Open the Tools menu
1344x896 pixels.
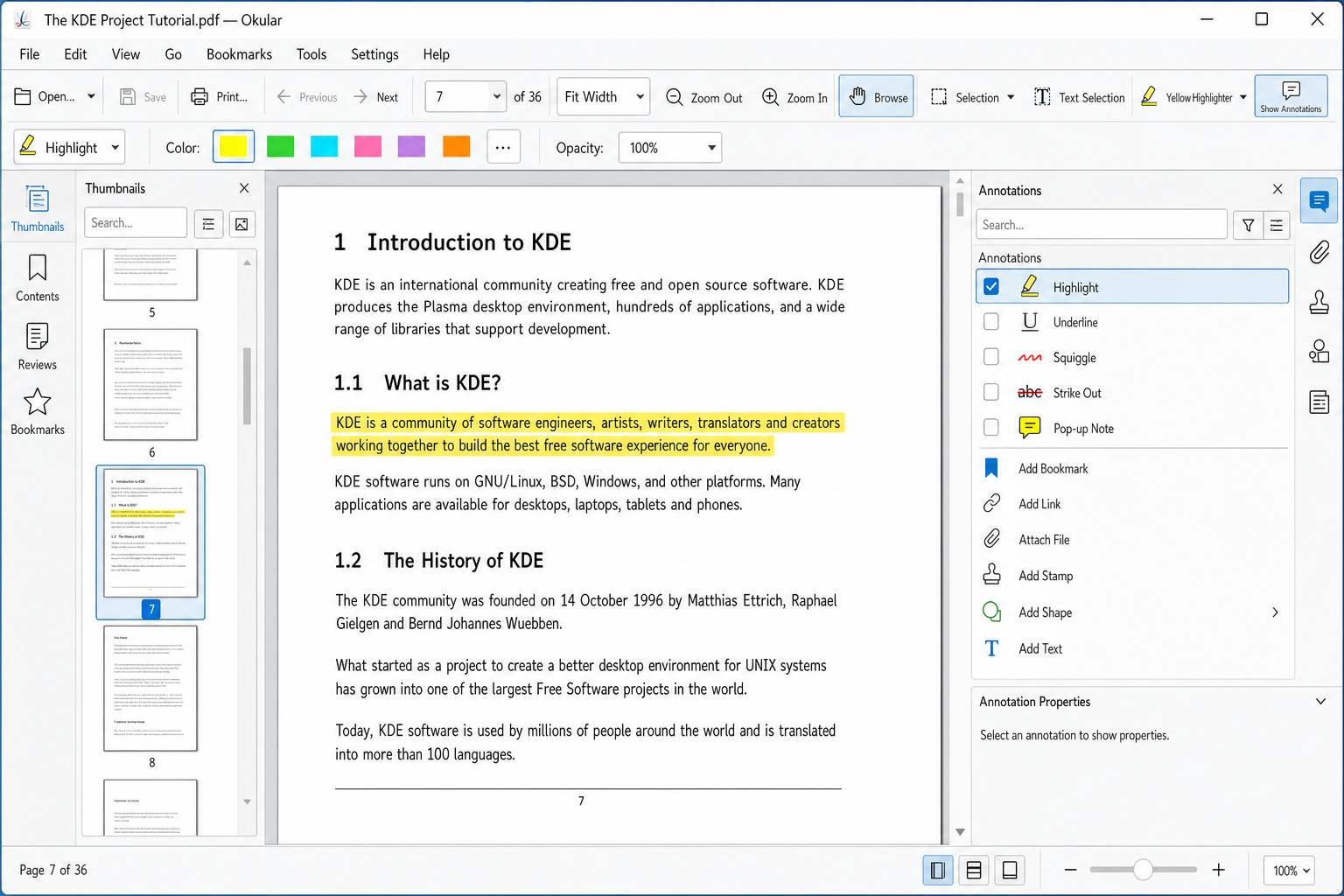(311, 54)
